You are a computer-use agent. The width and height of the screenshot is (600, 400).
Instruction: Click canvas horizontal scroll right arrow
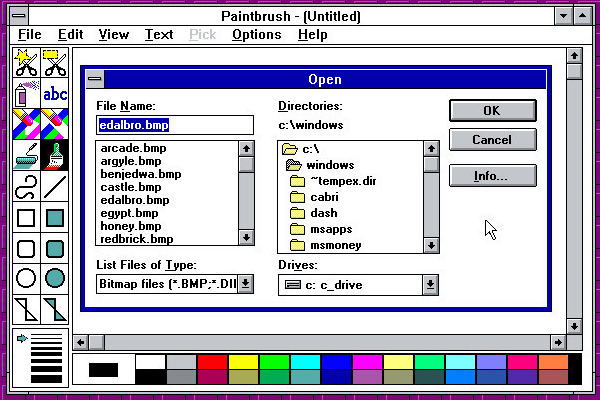click(558, 342)
